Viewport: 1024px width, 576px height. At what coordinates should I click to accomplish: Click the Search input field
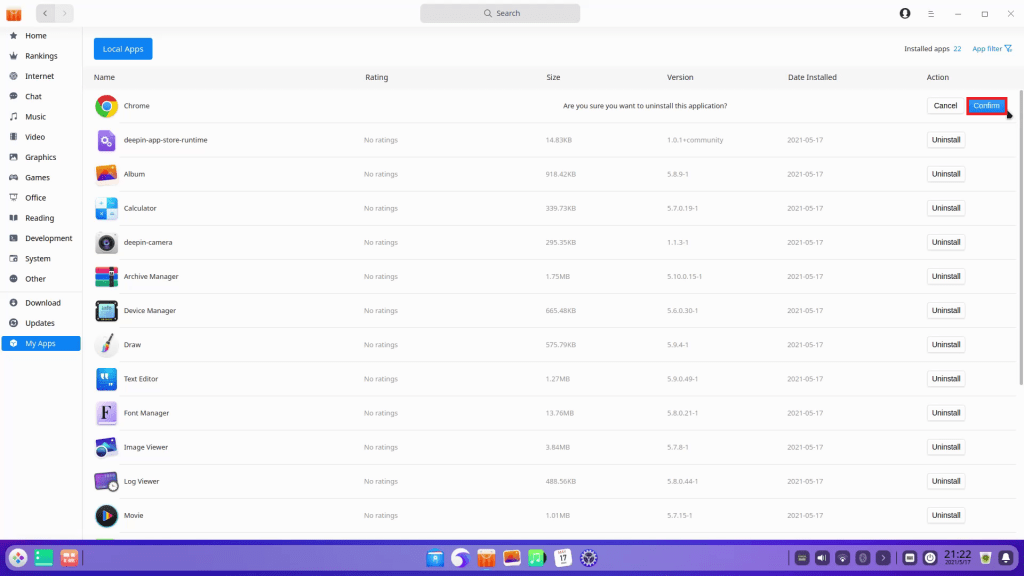(x=500, y=13)
